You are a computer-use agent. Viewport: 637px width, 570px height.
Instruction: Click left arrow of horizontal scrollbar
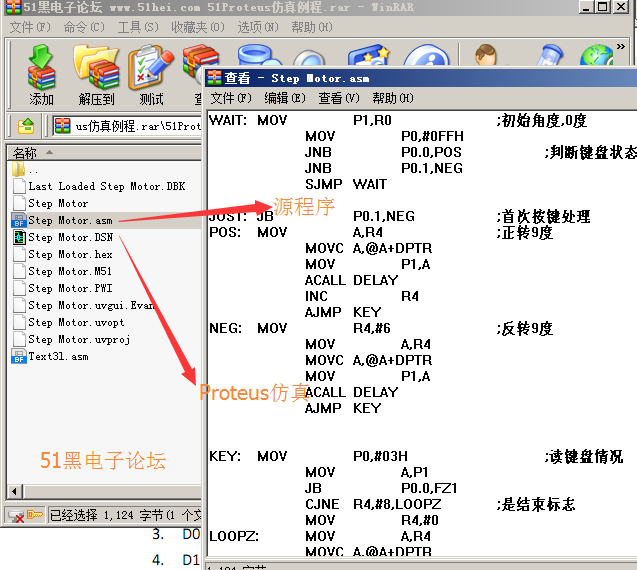[15, 492]
